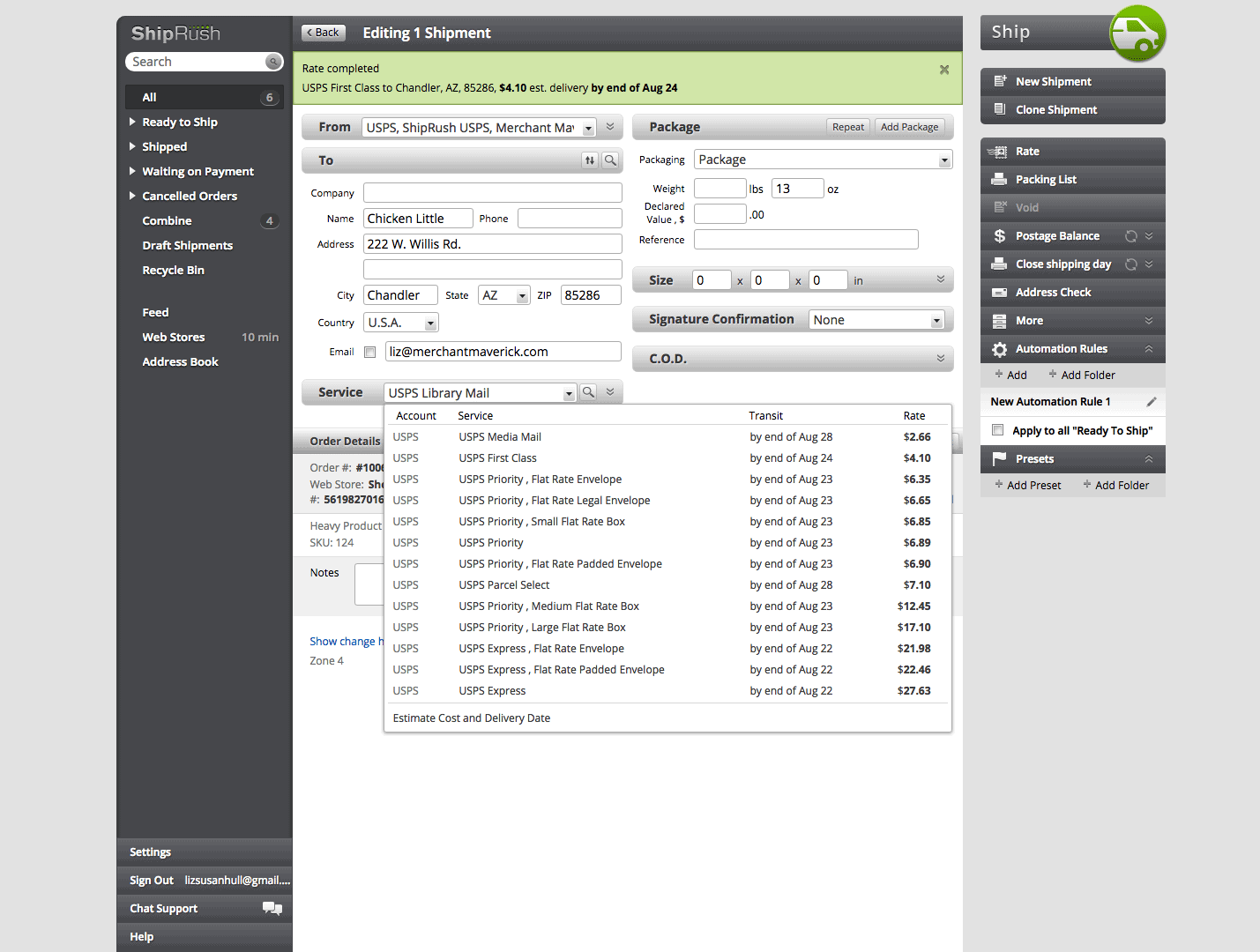Click plus icon beside Add Preset
Image resolution: width=1260 pixels, height=952 pixels.
click(x=999, y=484)
